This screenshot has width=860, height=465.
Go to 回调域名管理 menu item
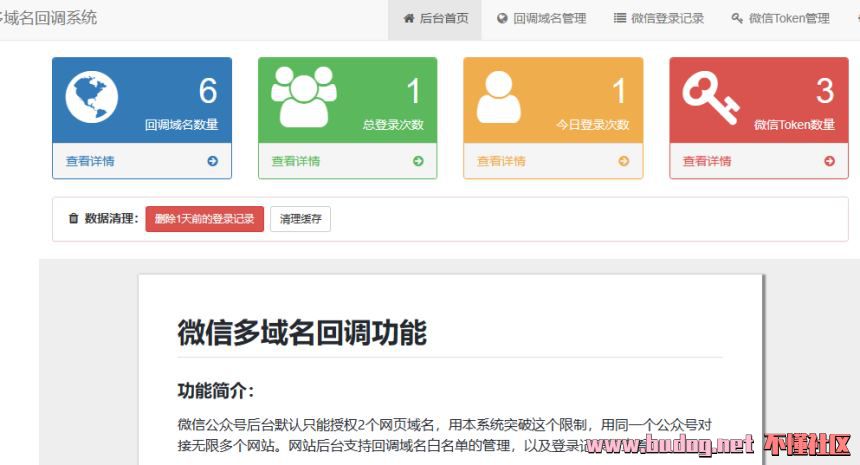coord(541,18)
